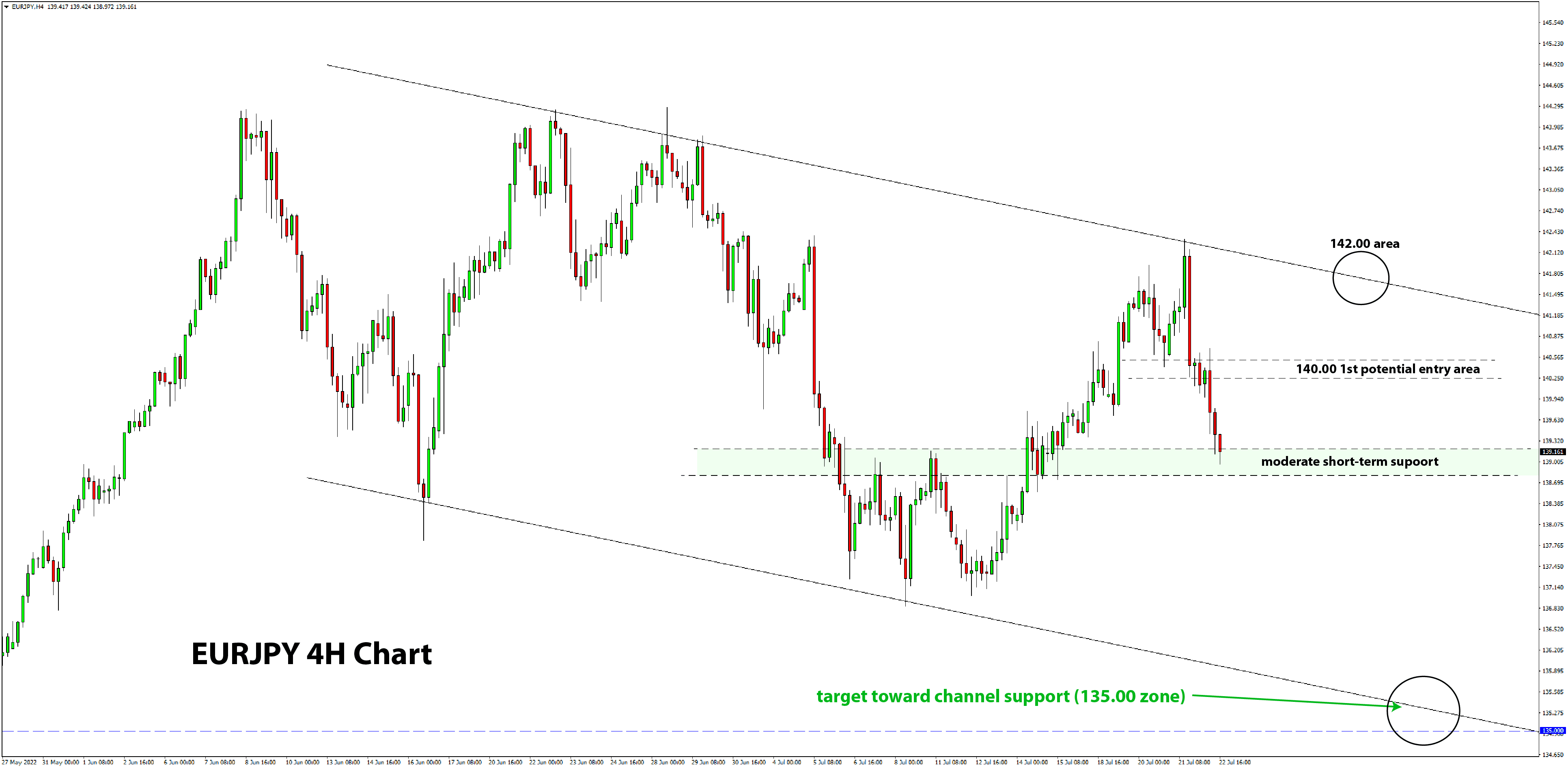The width and height of the screenshot is (1568, 770).
Task: Click the '17 Jun 08:00' time axis label
Action: (464, 762)
